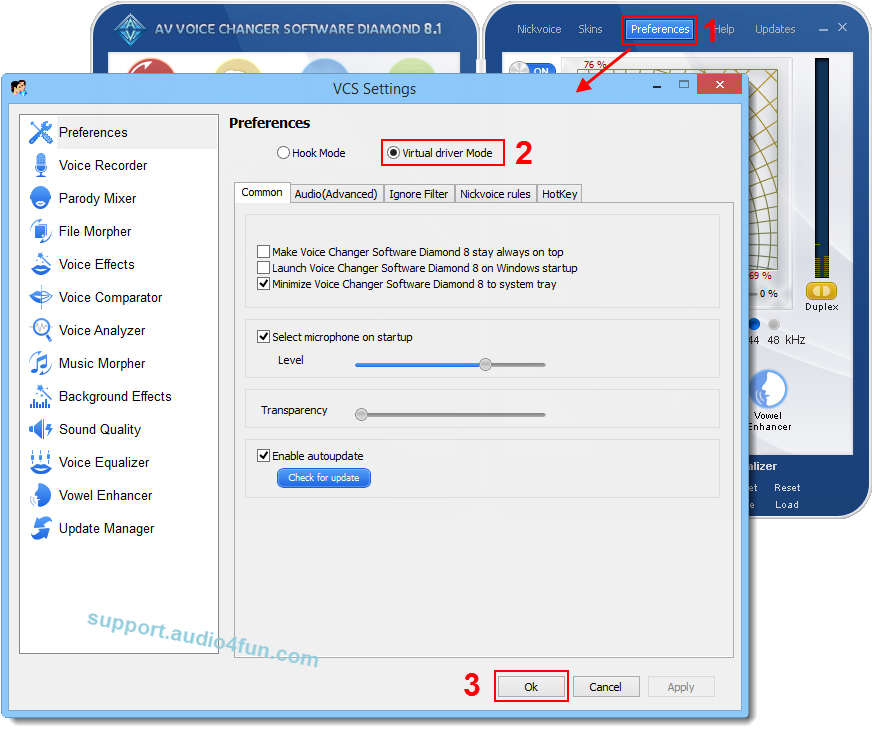Screen dimensions: 872x729
Task: Click the Background Effects icon
Action: point(41,396)
